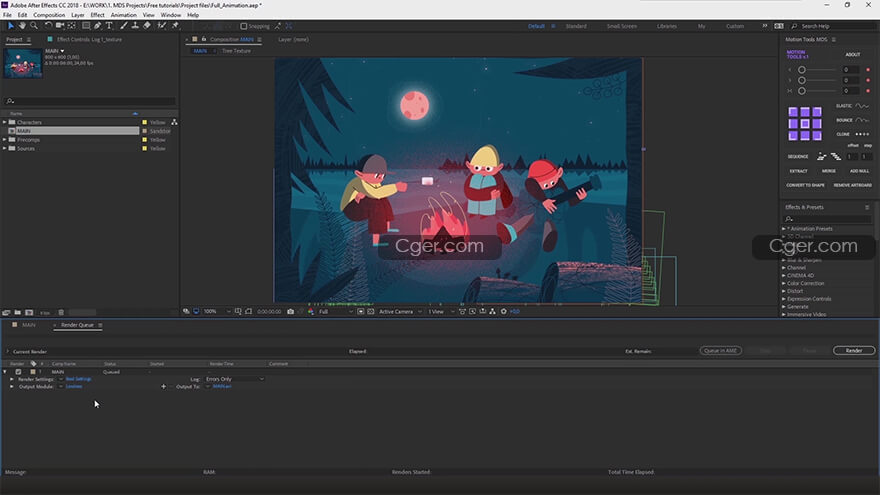Toggle the composition viewer lock icon
The height and width of the screenshot is (495, 880).
(204, 39)
